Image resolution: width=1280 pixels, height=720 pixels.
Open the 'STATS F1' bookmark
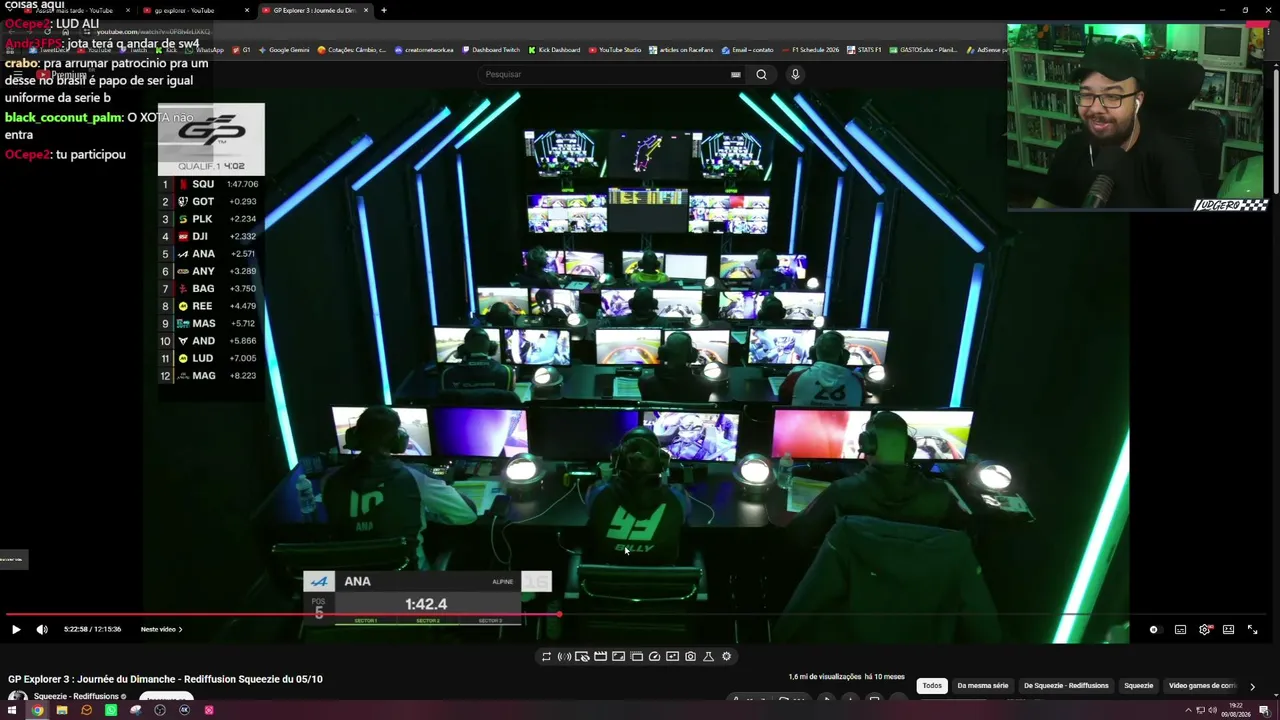point(864,49)
